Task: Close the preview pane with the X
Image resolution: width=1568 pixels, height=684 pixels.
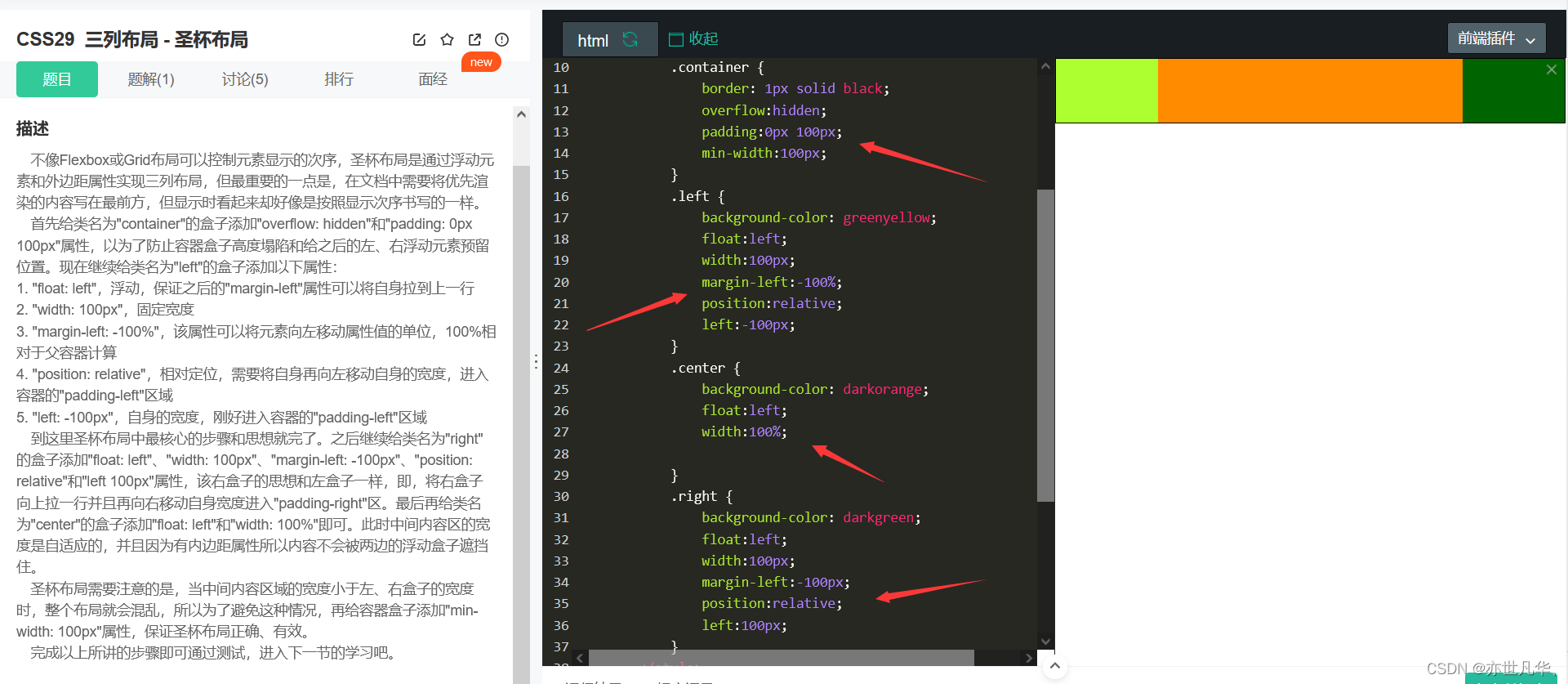Action: [x=1552, y=69]
